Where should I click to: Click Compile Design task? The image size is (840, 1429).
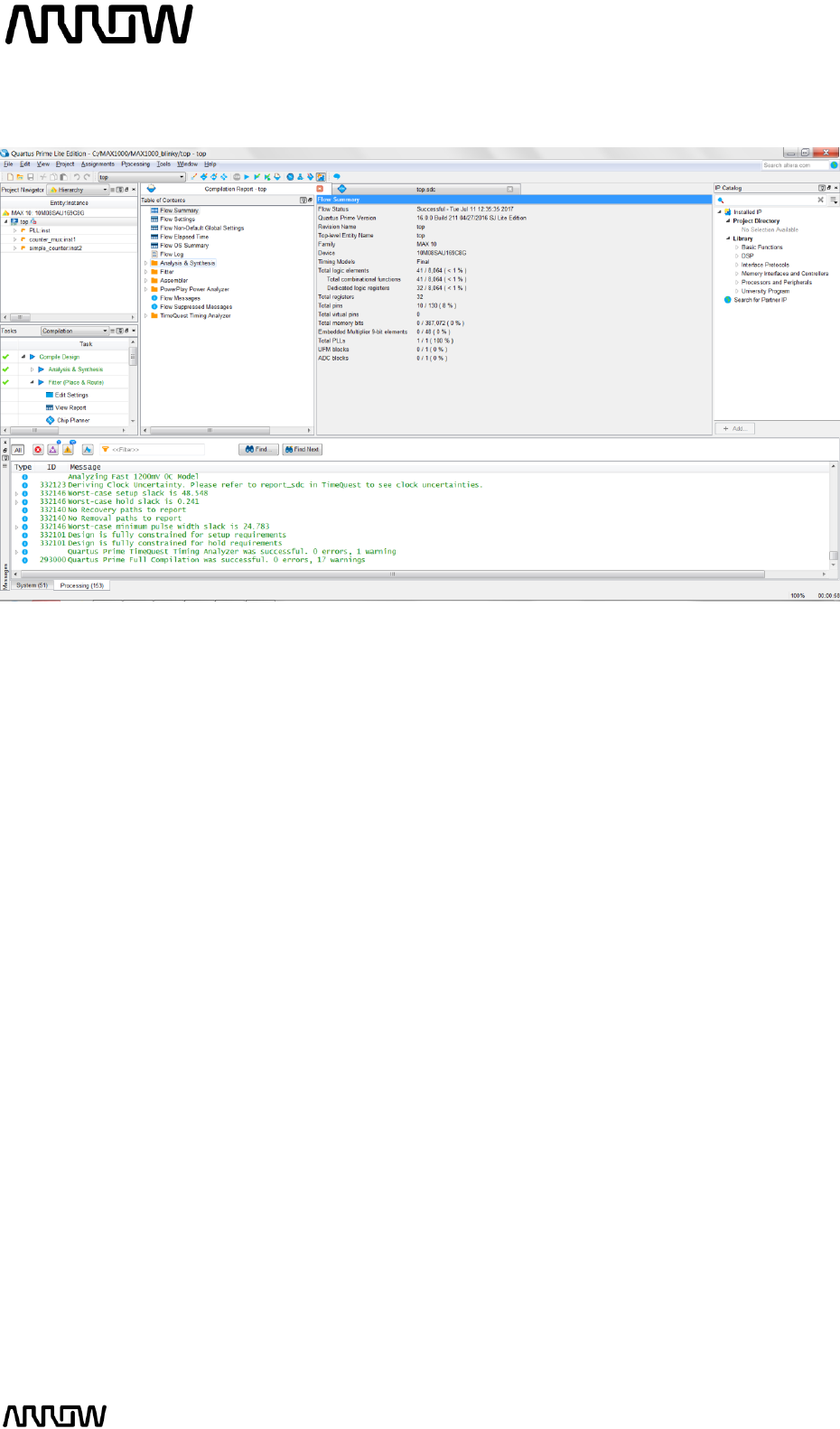click(59, 357)
